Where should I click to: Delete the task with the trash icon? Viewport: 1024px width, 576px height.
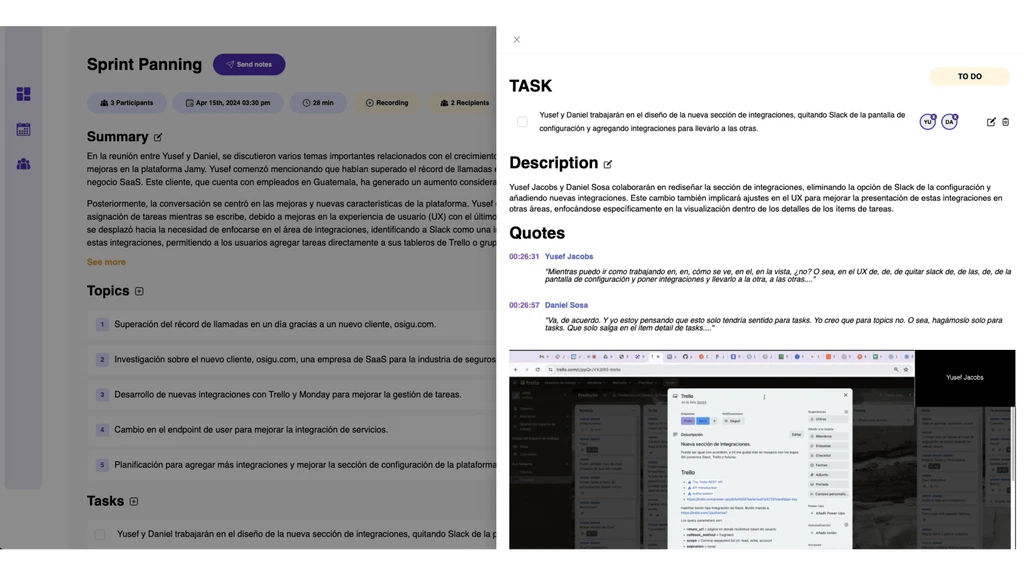pyautogui.click(x=1006, y=122)
